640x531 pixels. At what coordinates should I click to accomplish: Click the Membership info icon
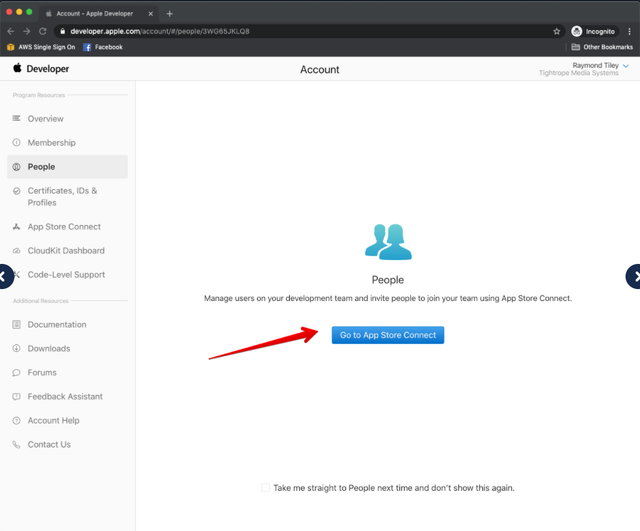(16, 142)
